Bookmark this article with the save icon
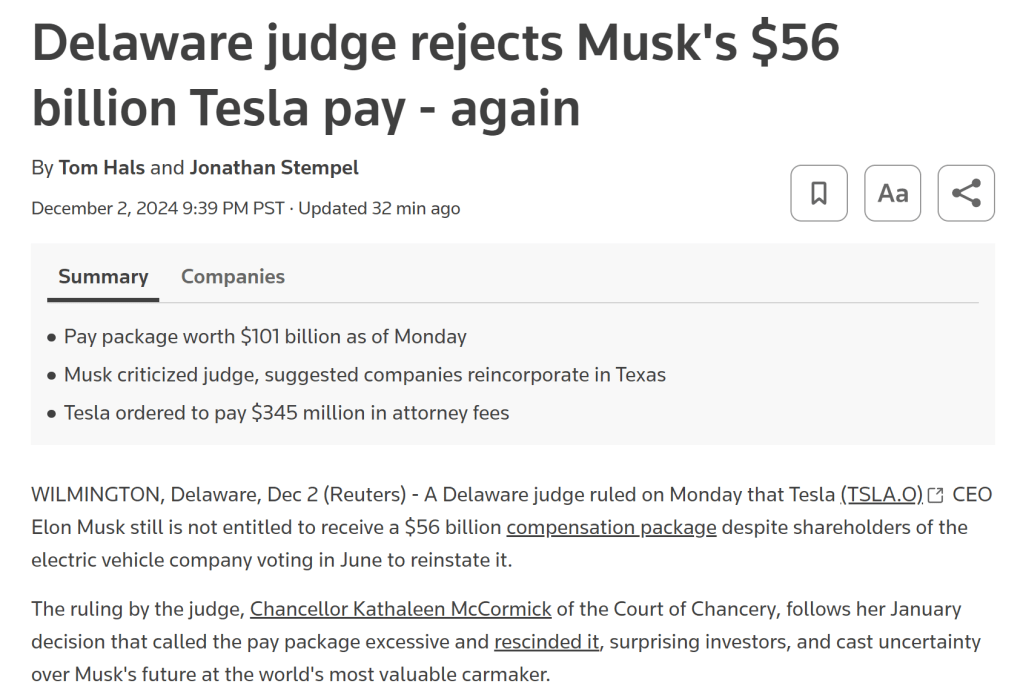 pyautogui.click(x=818, y=193)
